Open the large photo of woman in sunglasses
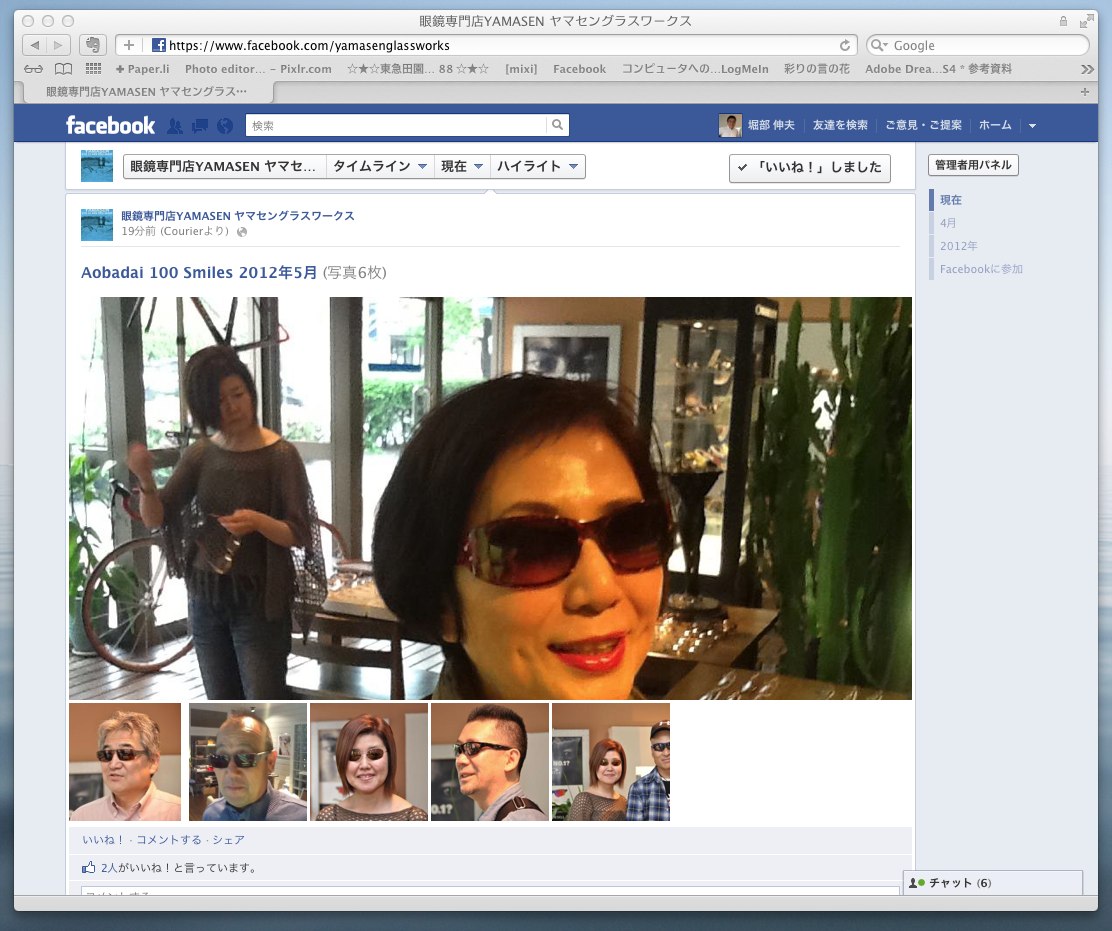1112x931 pixels. (490, 498)
